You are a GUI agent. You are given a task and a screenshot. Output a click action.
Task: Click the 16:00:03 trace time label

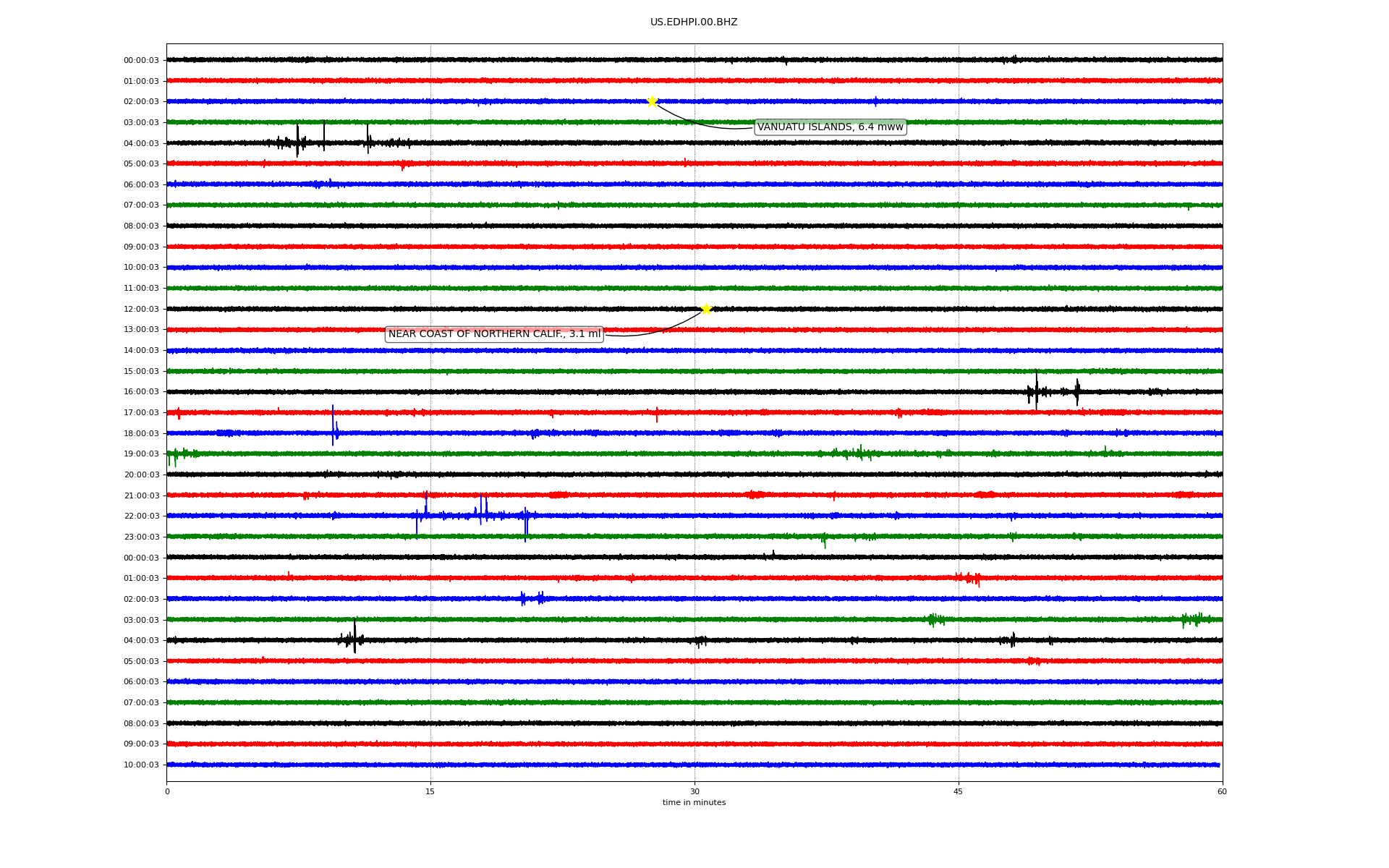click(x=141, y=392)
